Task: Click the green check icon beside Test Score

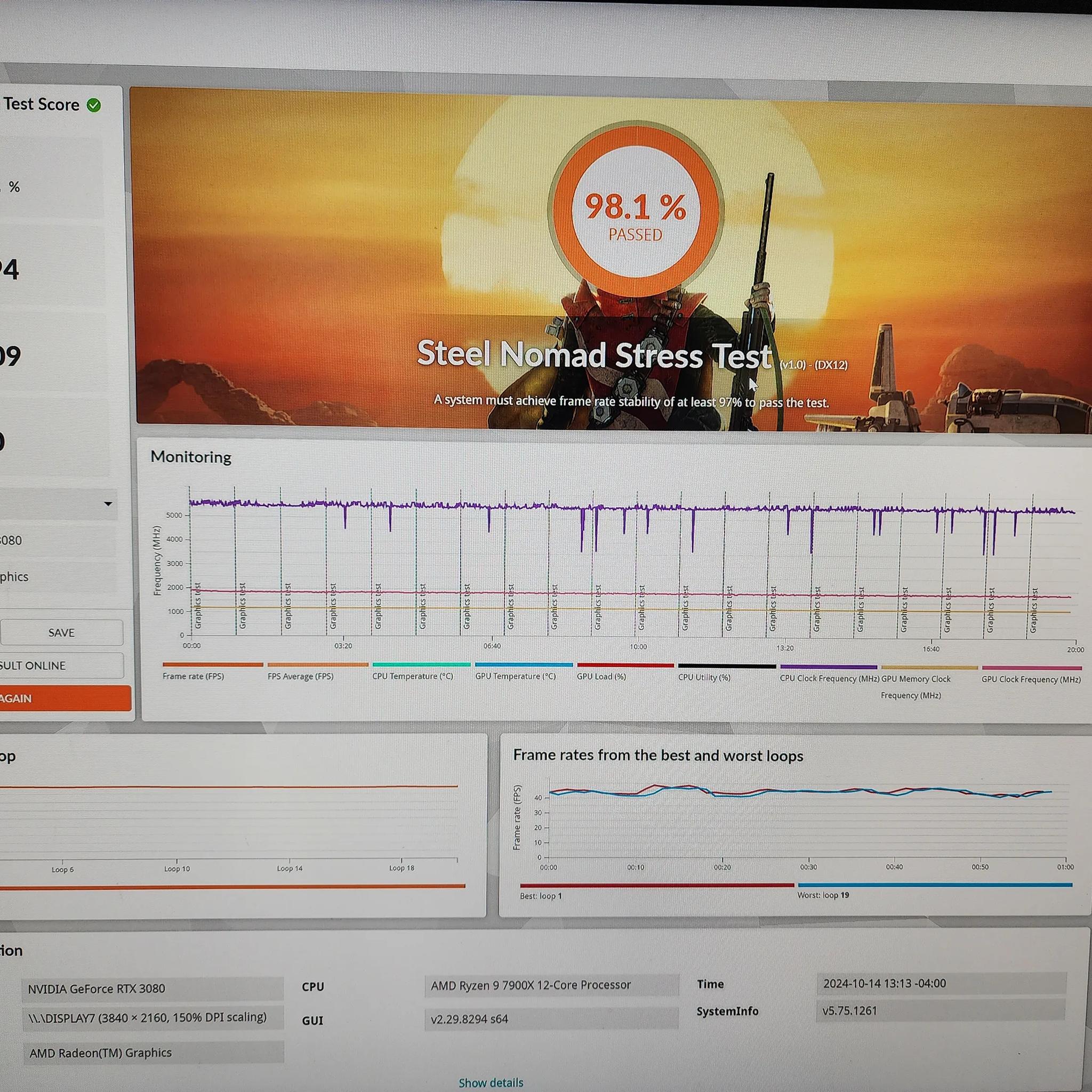Action: 94,105
